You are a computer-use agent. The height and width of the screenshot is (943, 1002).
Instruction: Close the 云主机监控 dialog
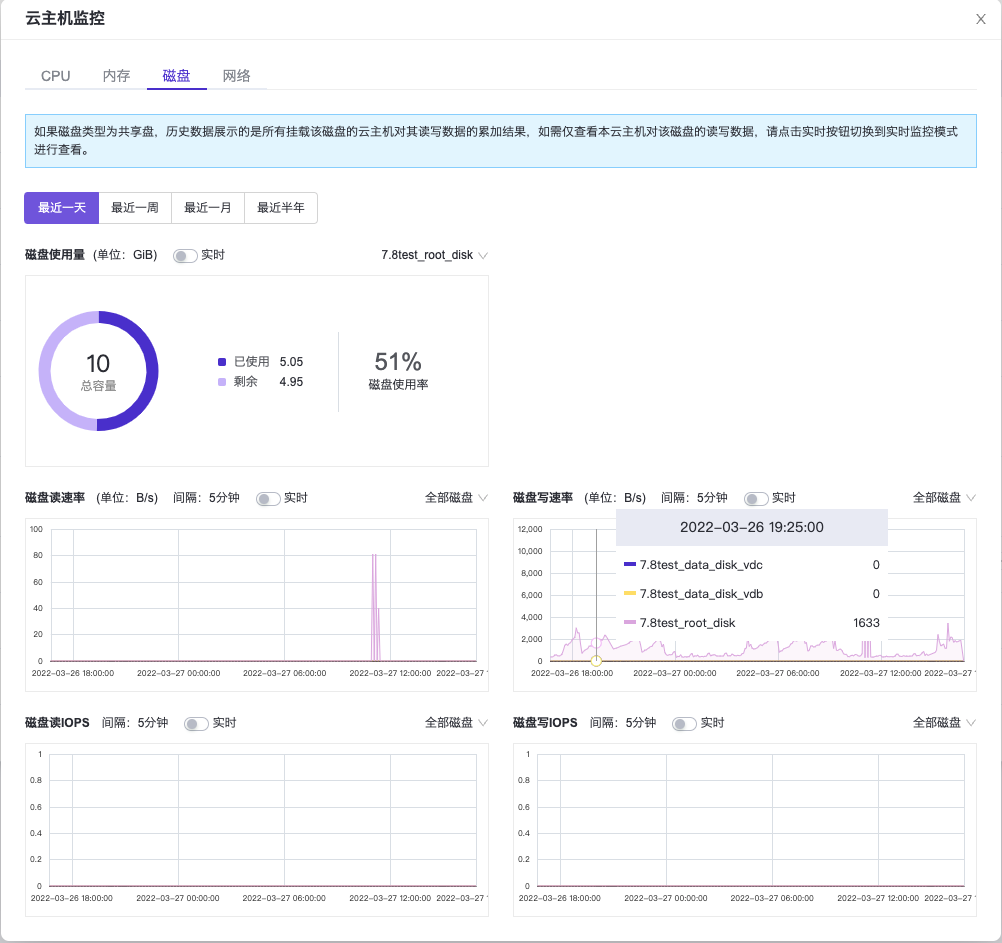click(x=980, y=19)
